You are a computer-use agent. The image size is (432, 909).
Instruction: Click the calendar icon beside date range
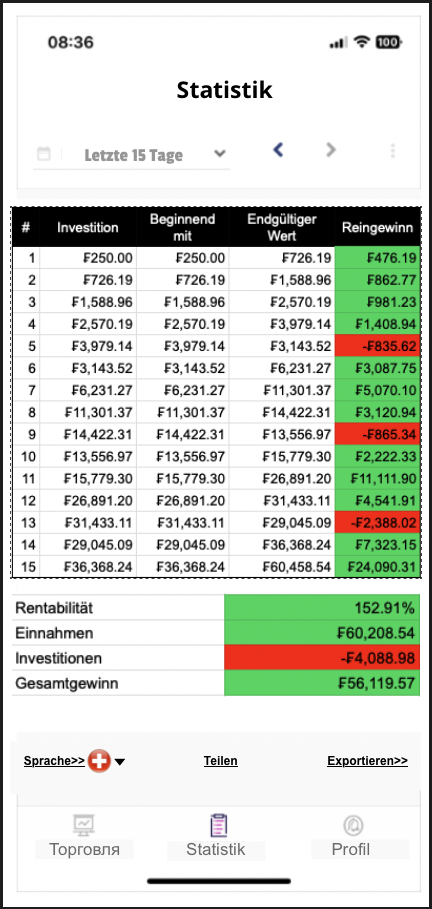tap(43, 154)
